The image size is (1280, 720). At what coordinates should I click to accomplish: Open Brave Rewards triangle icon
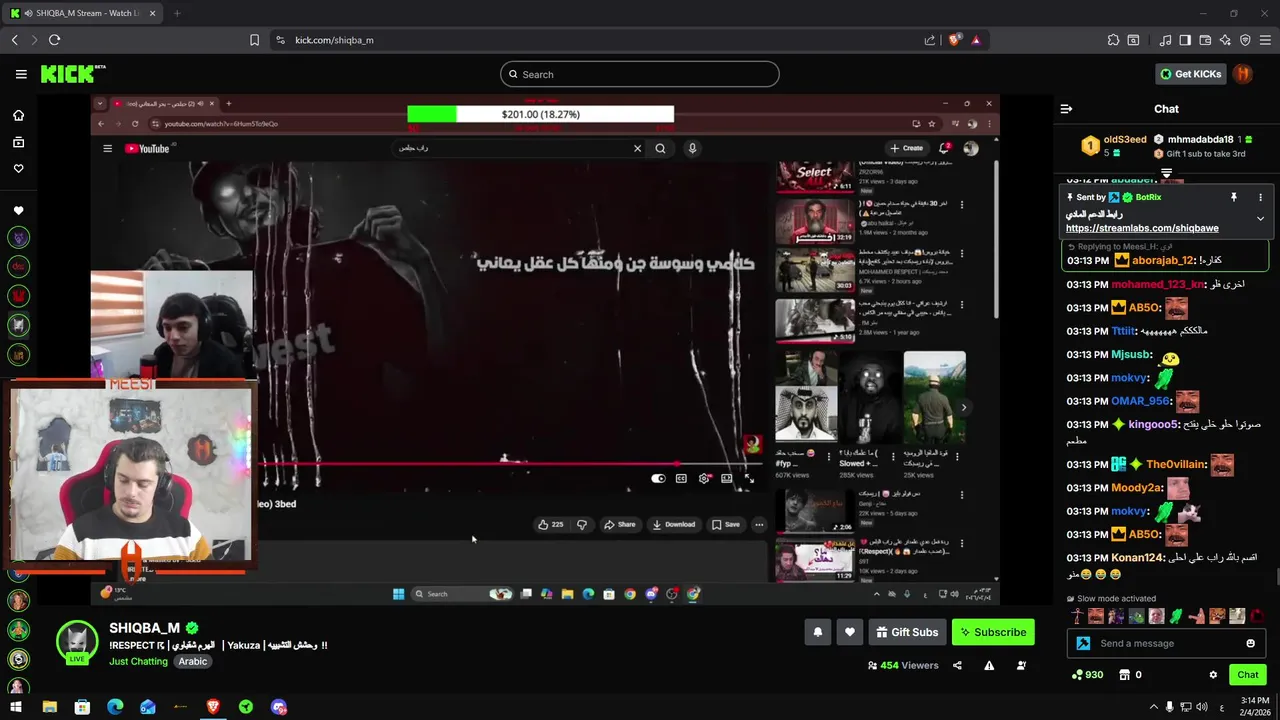(976, 40)
